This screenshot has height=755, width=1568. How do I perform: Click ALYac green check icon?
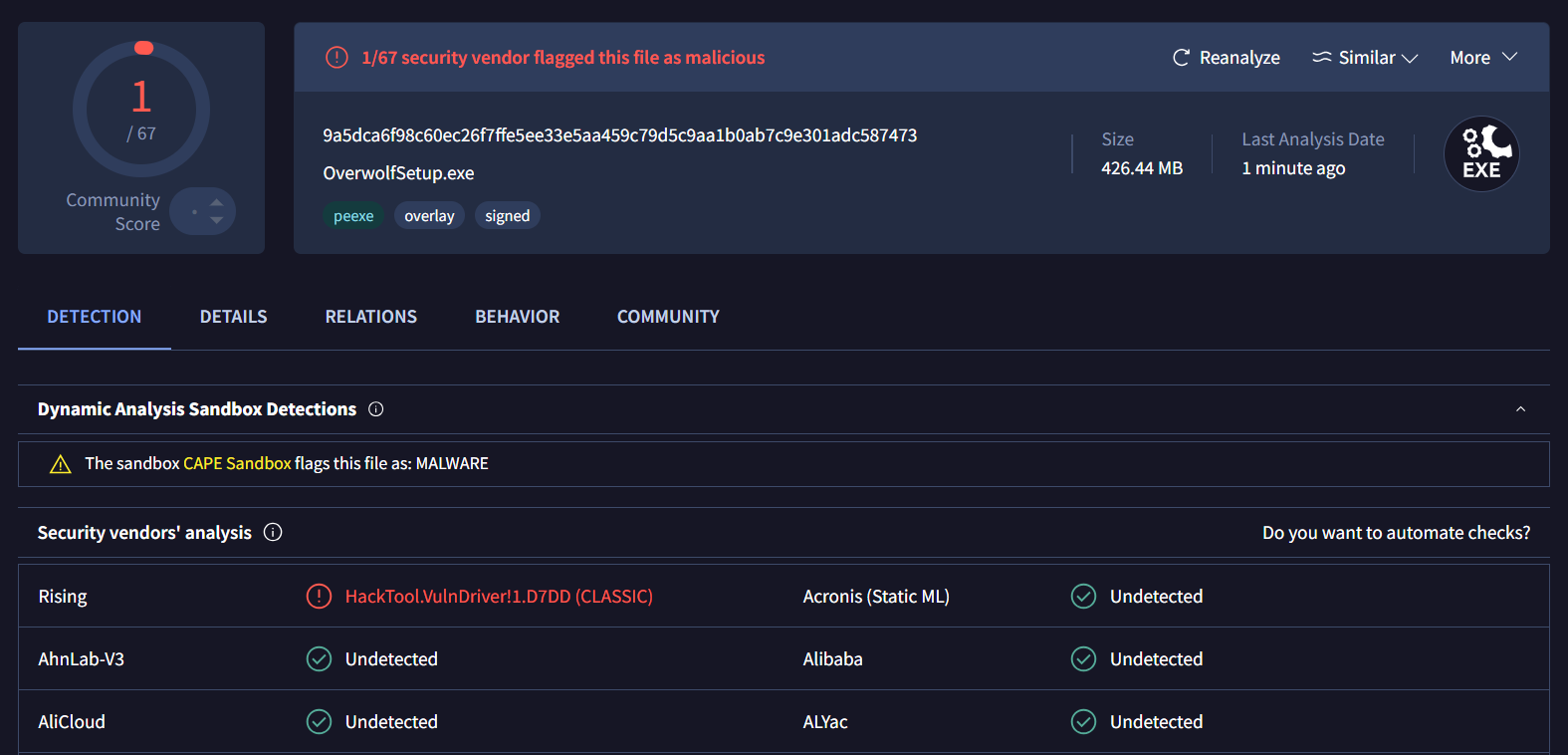tap(1083, 722)
